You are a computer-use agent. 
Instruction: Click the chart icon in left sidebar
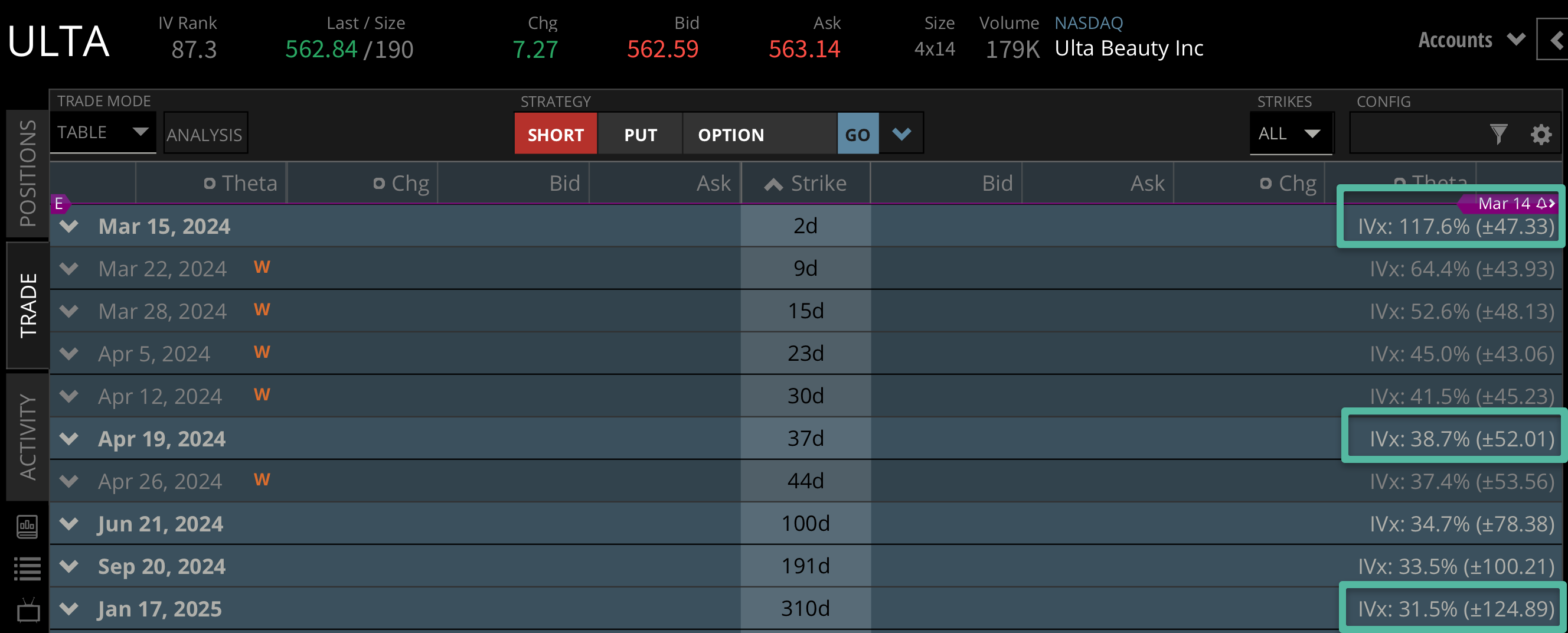tap(27, 526)
